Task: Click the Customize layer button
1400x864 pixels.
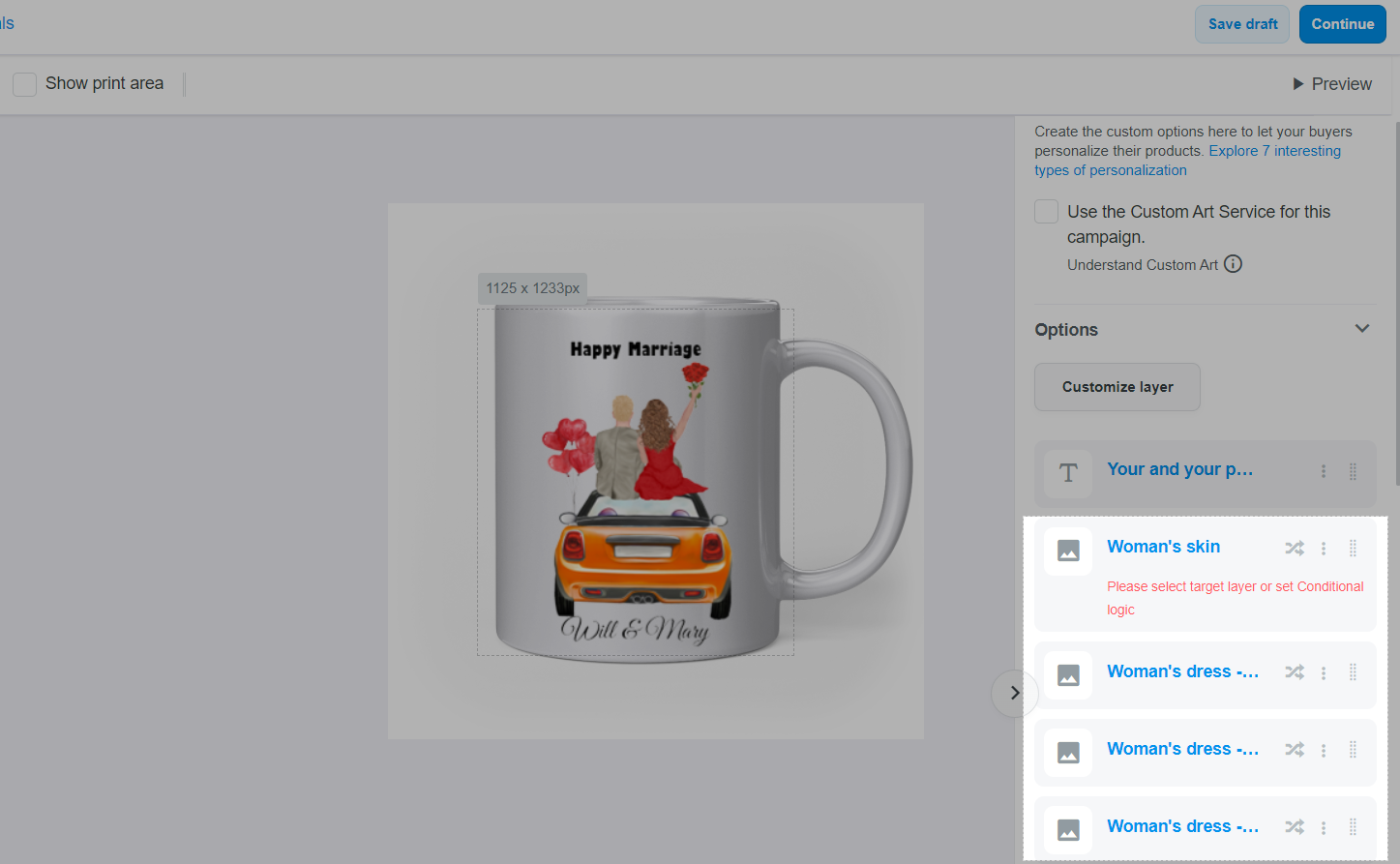Action: [1117, 387]
